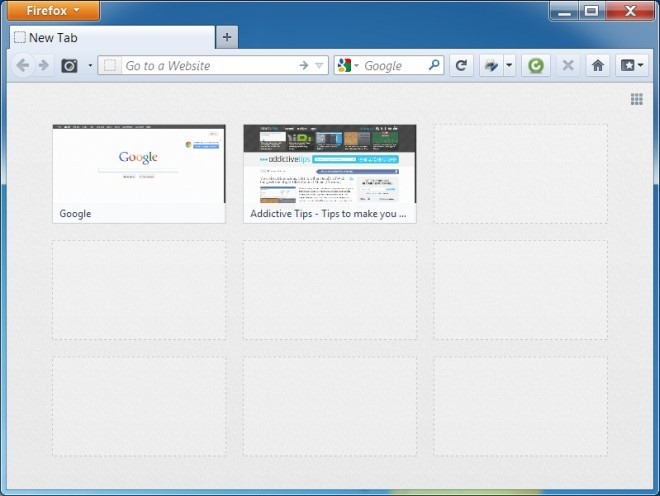This screenshot has width=660, height=496.
Task: Click the magnifying glass search icon
Action: pyautogui.click(x=434, y=65)
